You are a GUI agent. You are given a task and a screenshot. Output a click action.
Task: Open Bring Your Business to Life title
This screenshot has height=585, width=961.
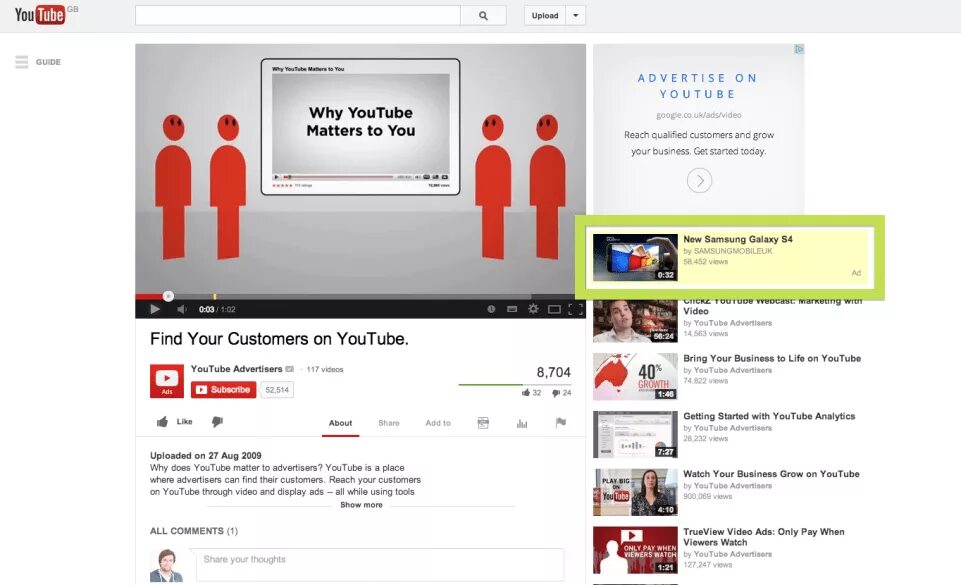[x=772, y=358]
